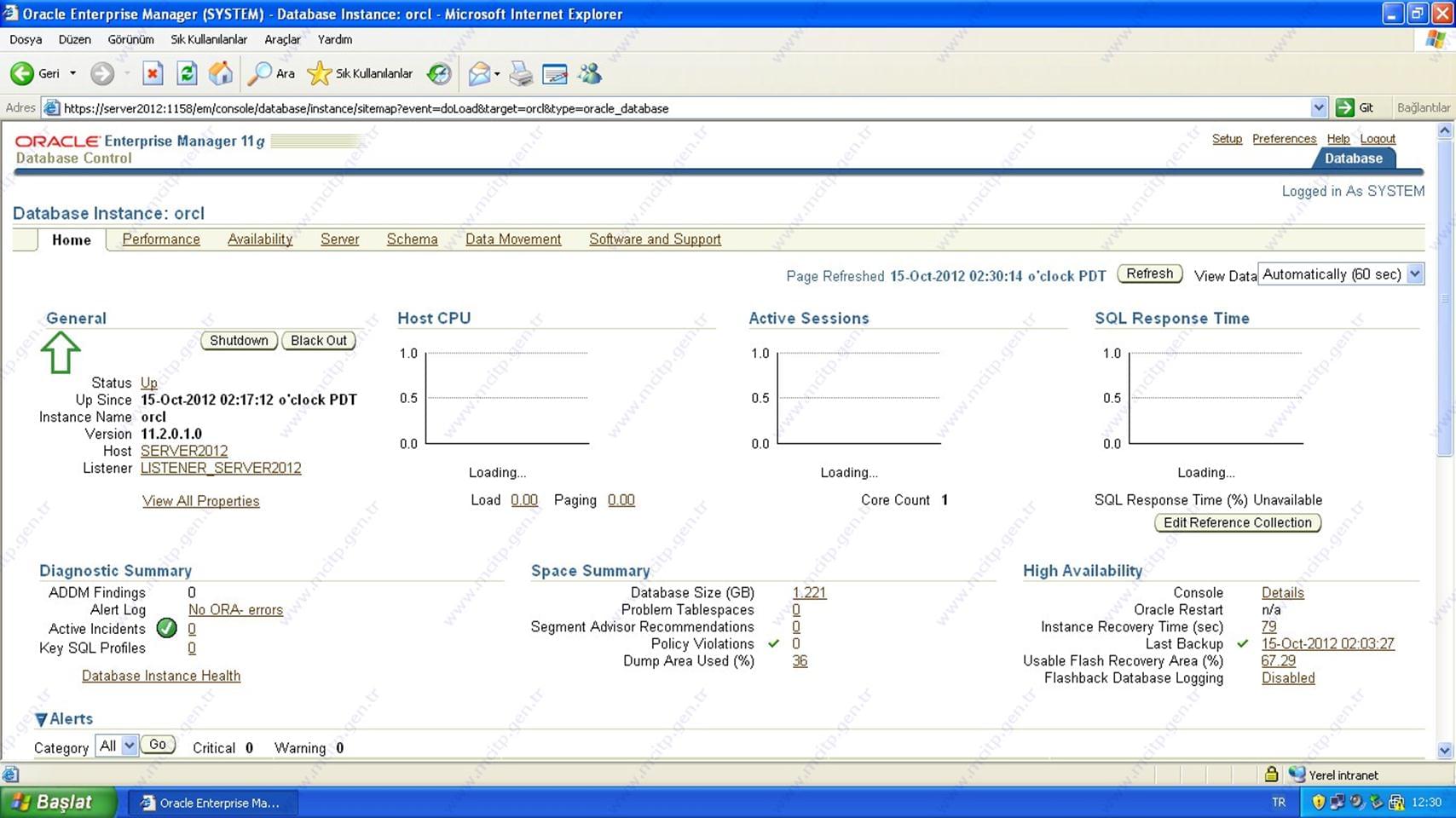Click the page vertical scrollbar down arrow

(x=1444, y=750)
